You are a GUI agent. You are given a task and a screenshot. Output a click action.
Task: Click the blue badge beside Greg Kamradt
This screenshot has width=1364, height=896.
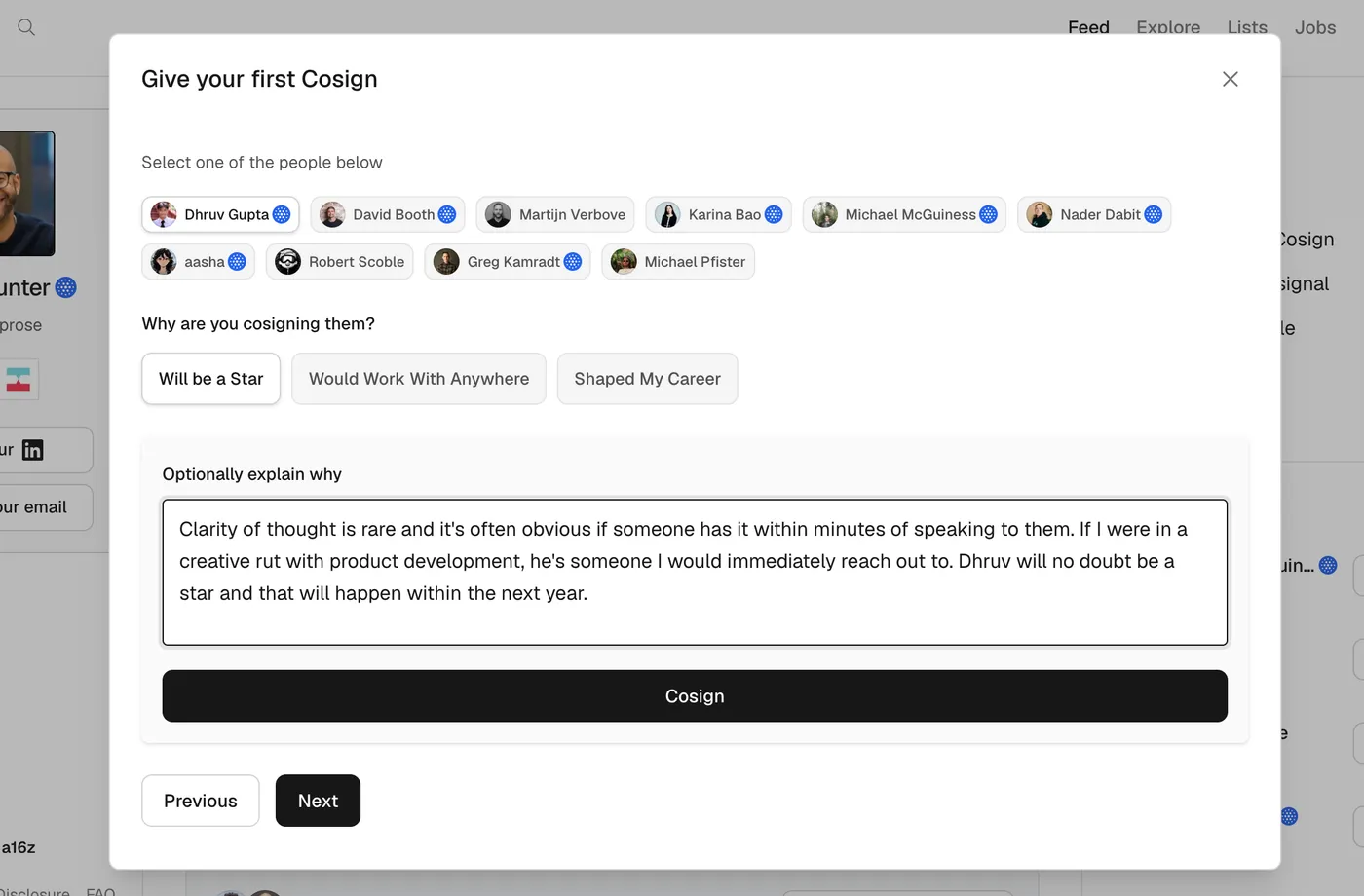coord(573,261)
